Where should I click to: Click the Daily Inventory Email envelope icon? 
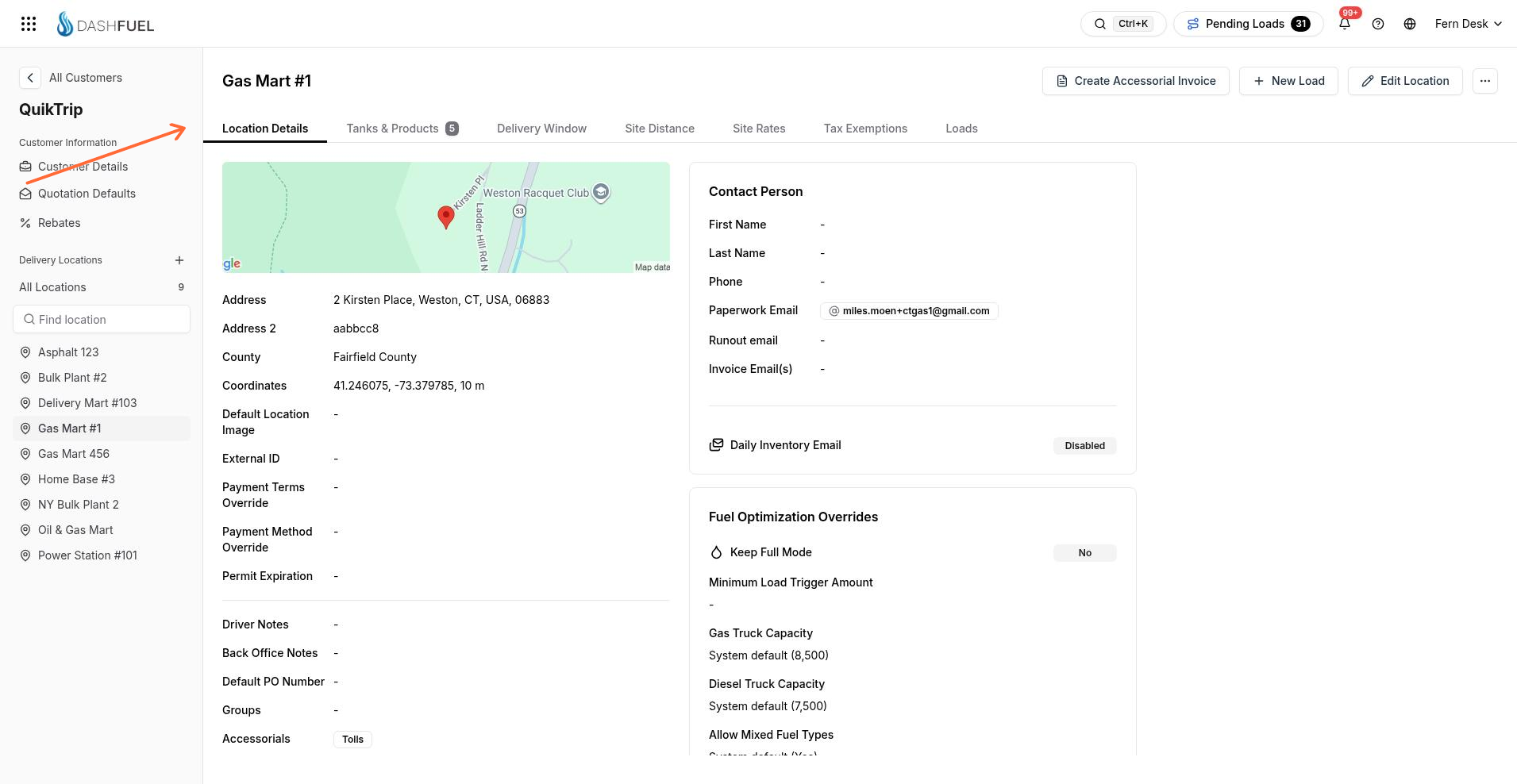[716, 445]
